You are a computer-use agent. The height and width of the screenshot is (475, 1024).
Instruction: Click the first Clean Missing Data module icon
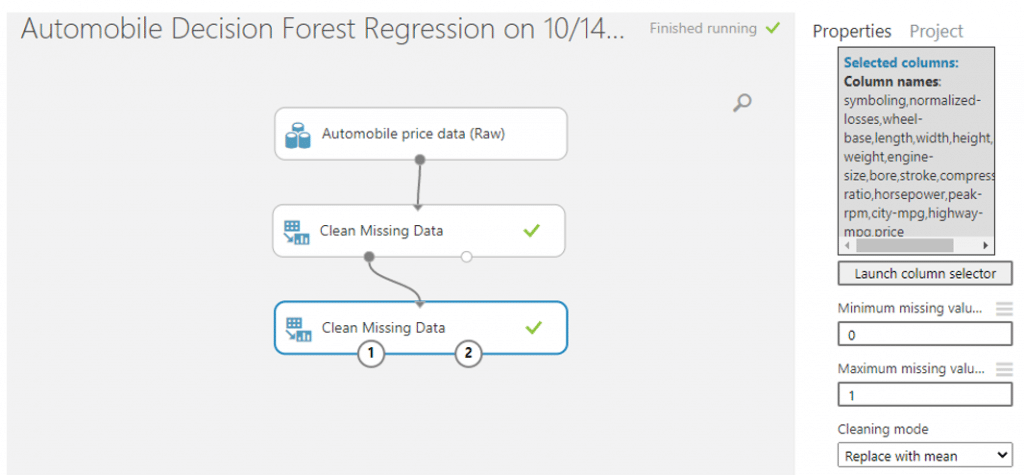click(x=296, y=232)
